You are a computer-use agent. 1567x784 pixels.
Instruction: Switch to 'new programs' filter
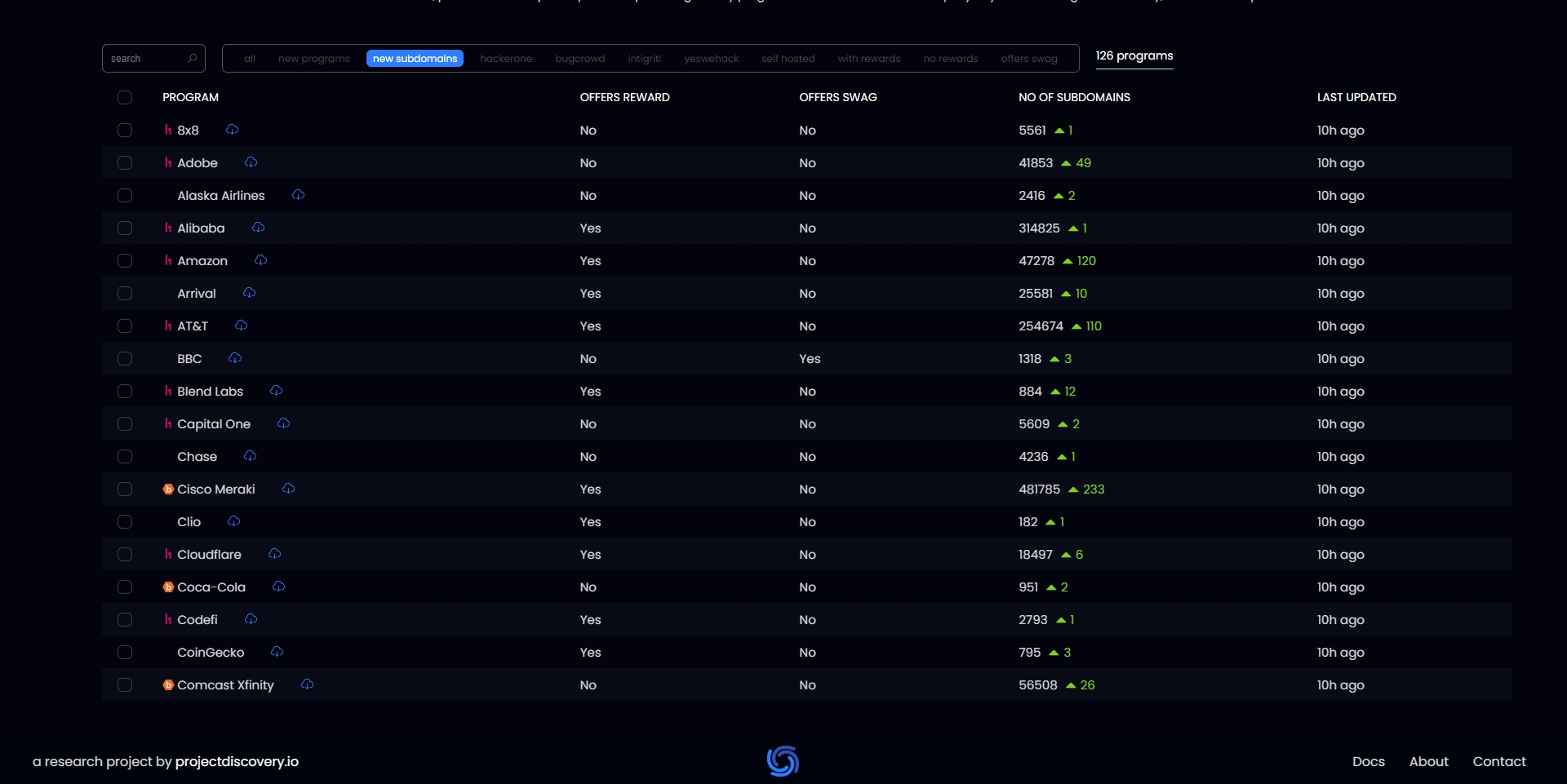coord(314,59)
